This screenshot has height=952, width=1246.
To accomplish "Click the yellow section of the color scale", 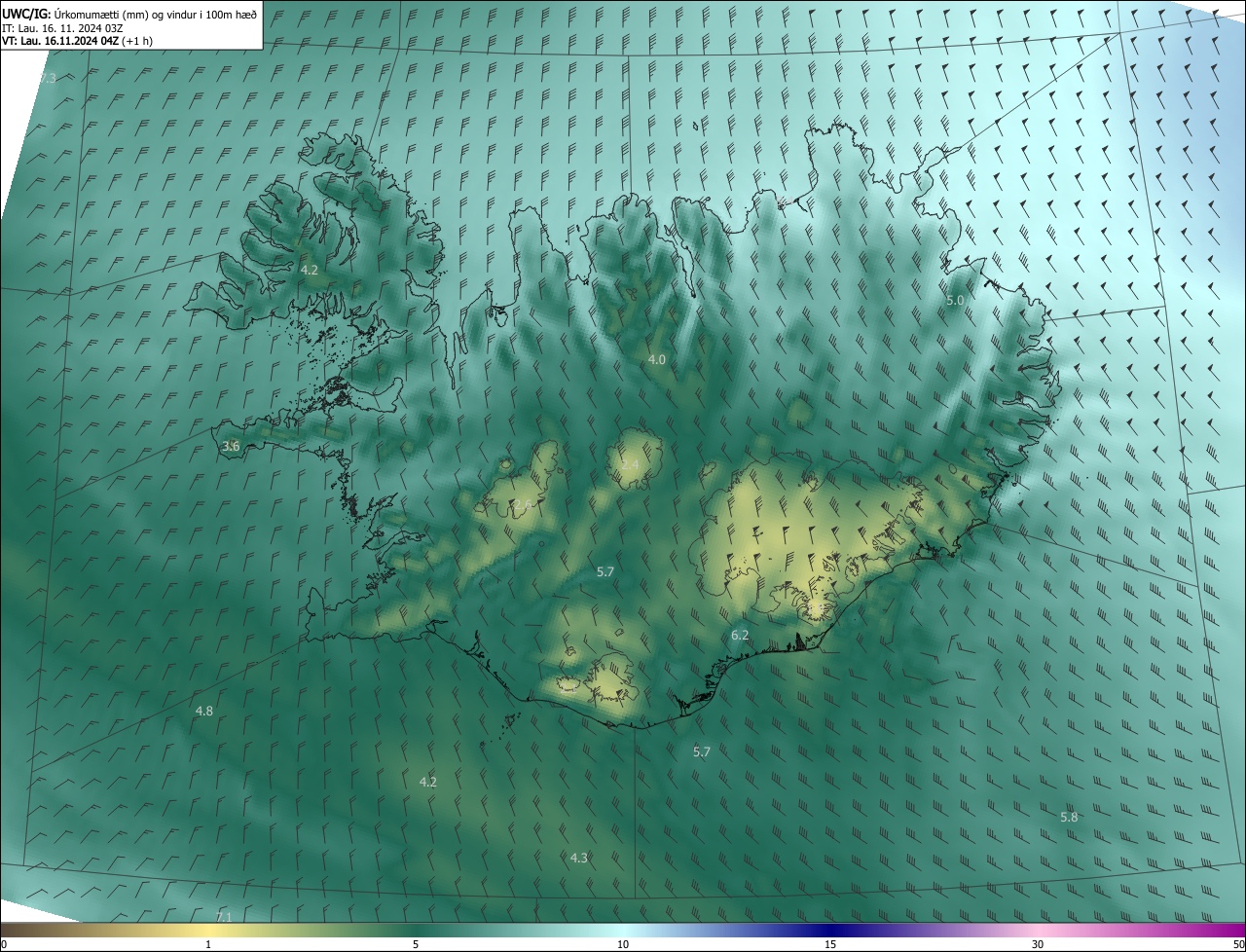I will pos(208,931).
